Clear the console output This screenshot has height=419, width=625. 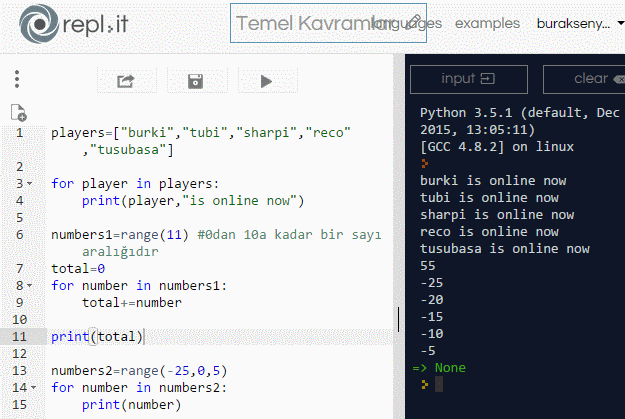[x=590, y=79]
